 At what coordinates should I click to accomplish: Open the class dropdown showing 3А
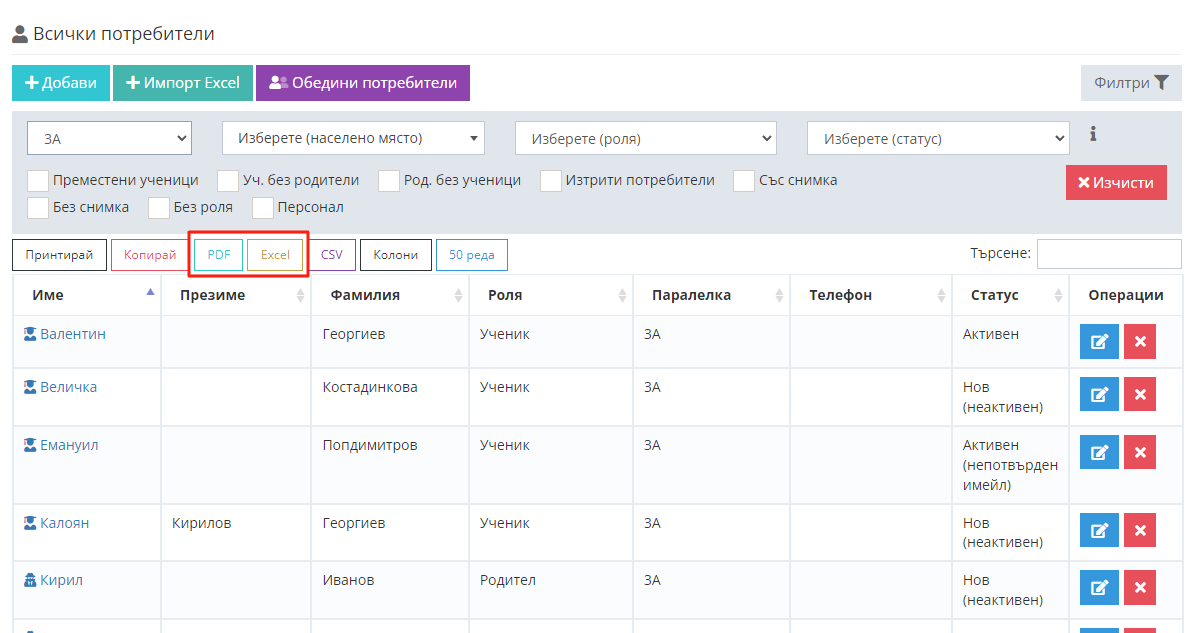110,139
